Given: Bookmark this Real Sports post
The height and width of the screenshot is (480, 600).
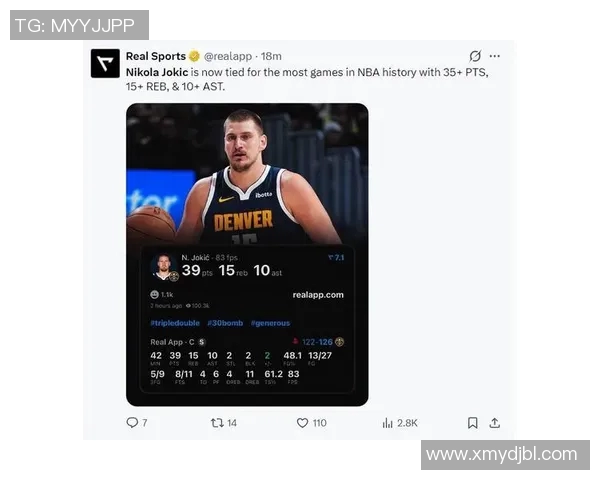Looking at the screenshot, I should (473, 423).
